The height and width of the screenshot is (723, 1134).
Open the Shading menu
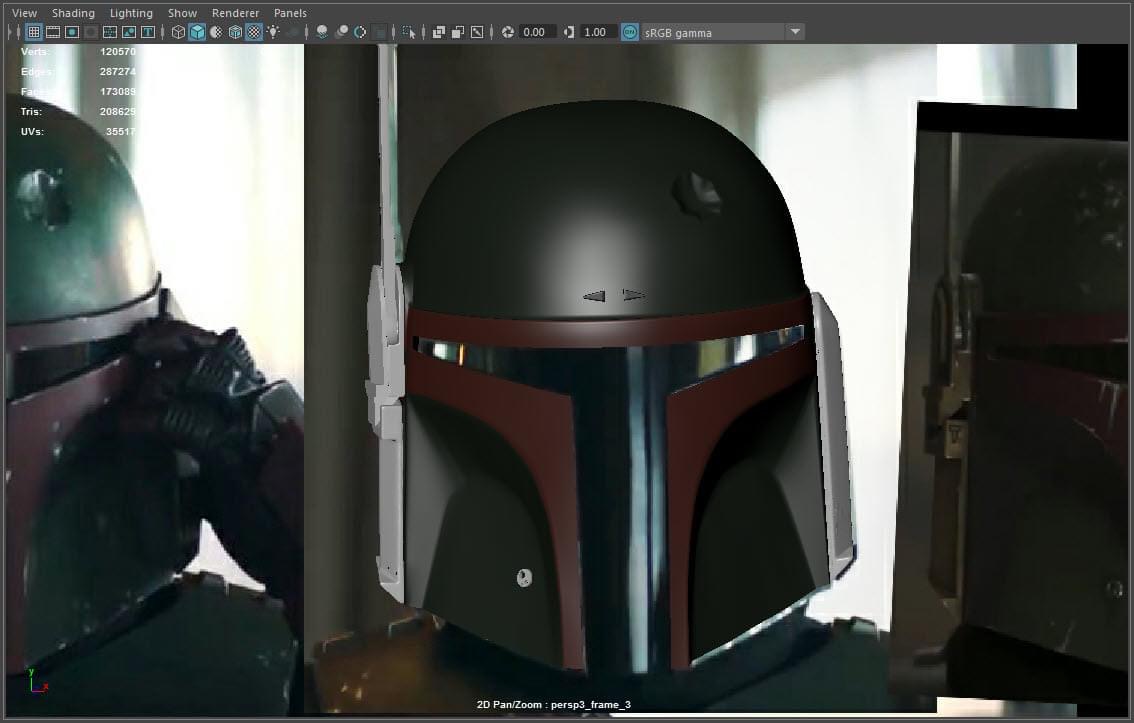(73, 13)
